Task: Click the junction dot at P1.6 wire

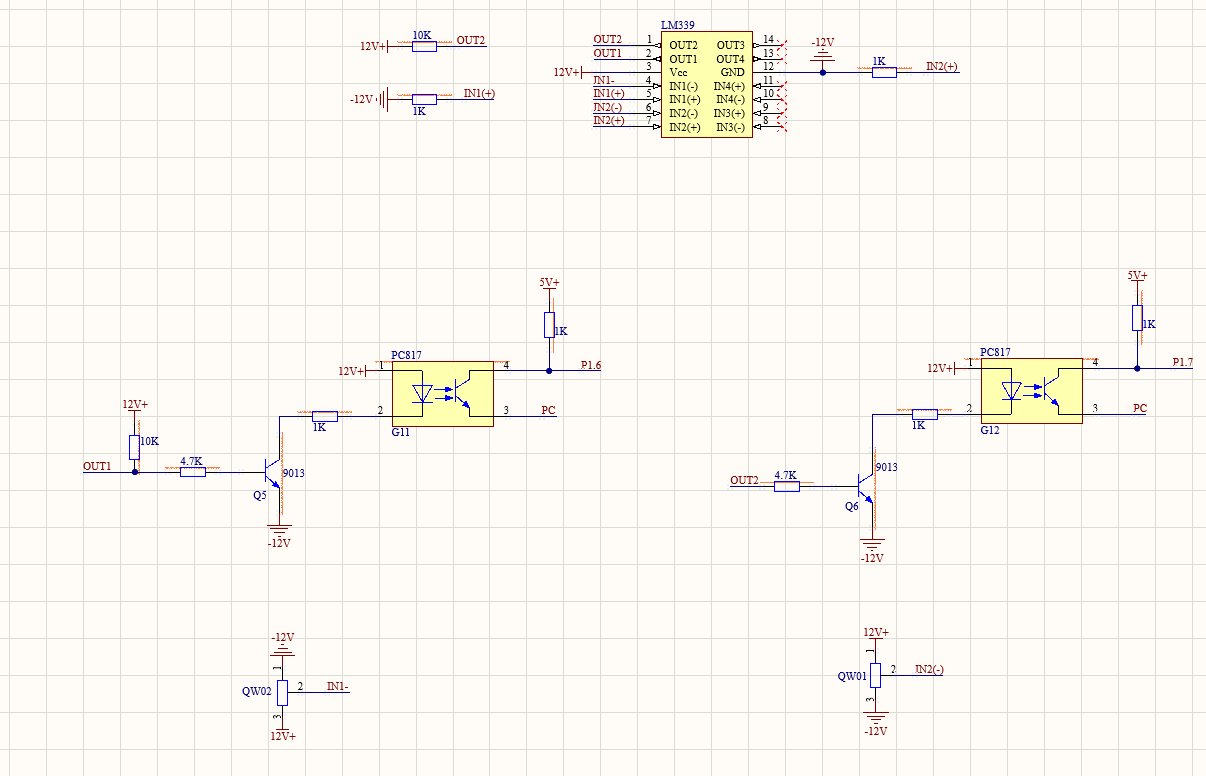Action: (x=549, y=371)
